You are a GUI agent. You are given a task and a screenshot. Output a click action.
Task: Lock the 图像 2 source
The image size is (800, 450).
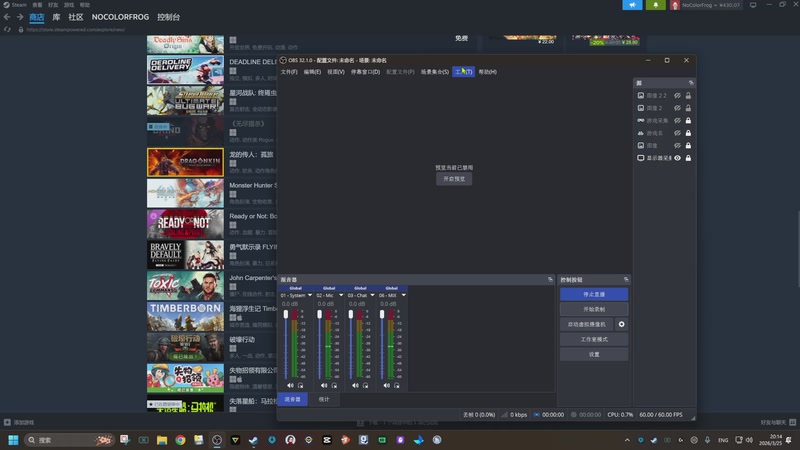tap(688, 108)
